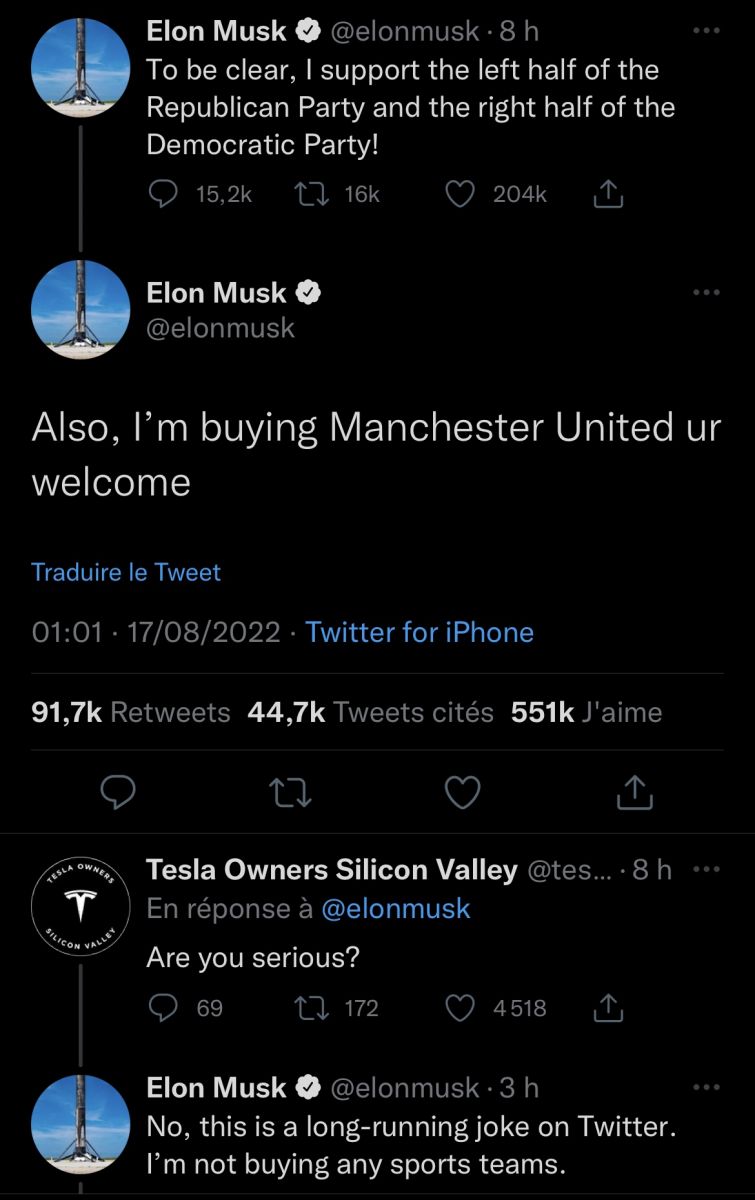Open more options for Tesla Owners reply

point(706,870)
